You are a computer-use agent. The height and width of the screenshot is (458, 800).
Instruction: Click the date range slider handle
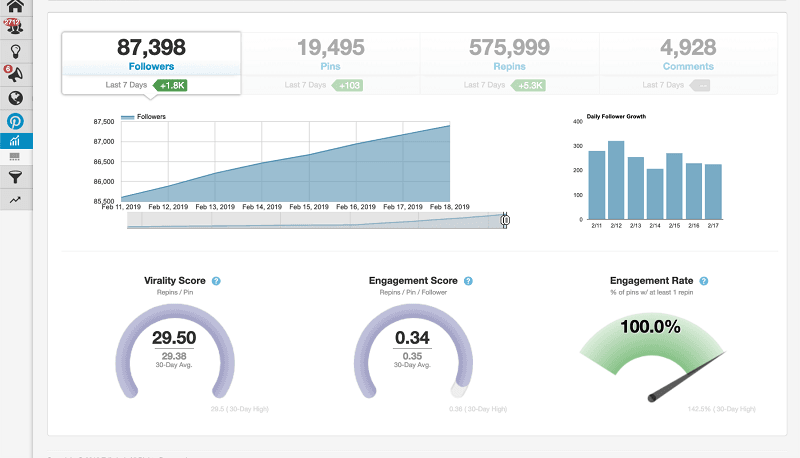click(x=505, y=220)
